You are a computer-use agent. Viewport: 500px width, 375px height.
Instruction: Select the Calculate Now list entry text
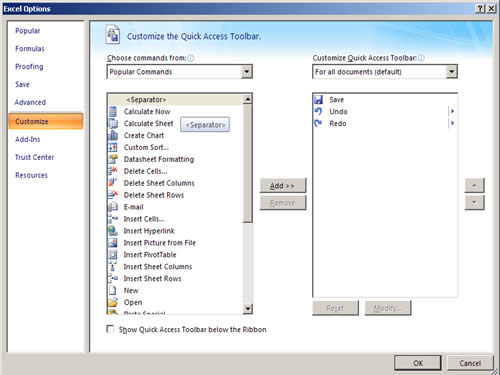click(147, 112)
